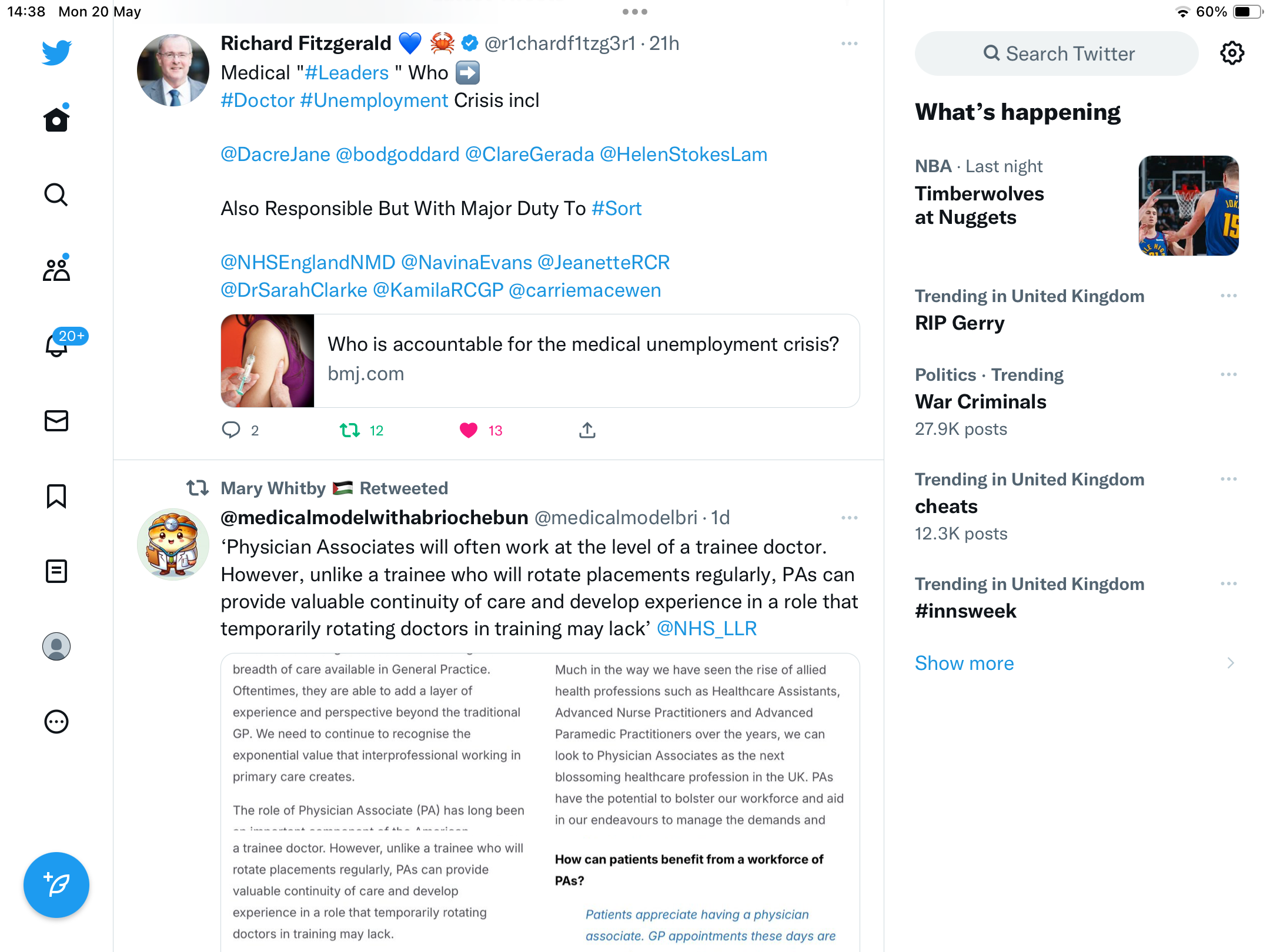The image size is (1270, 952).
Task: Open the Bookmarks icon
Action: point(56,496)
